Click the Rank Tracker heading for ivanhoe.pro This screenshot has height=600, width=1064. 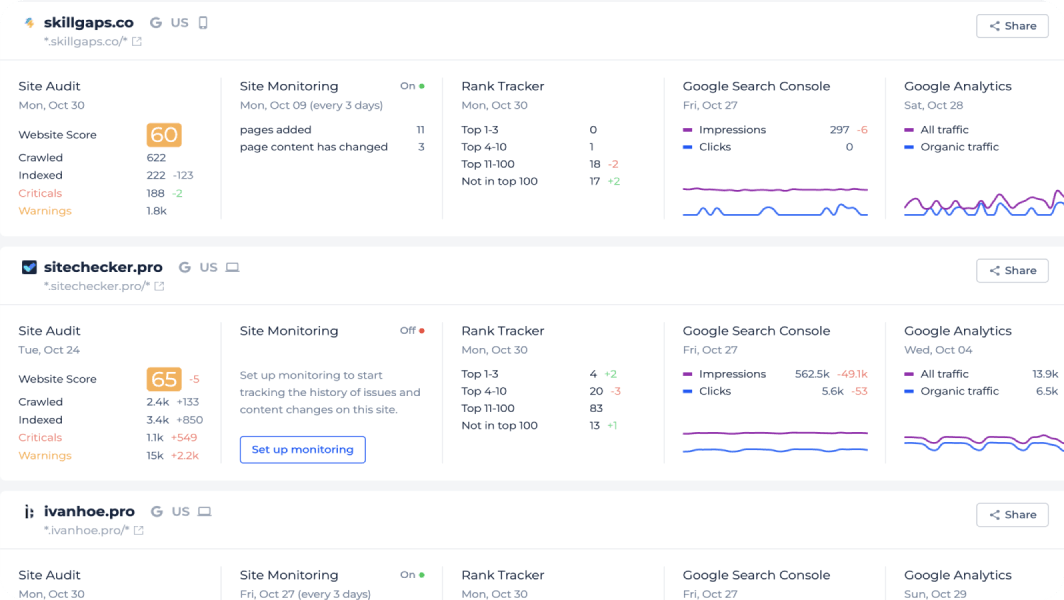[x=503, y=575]
